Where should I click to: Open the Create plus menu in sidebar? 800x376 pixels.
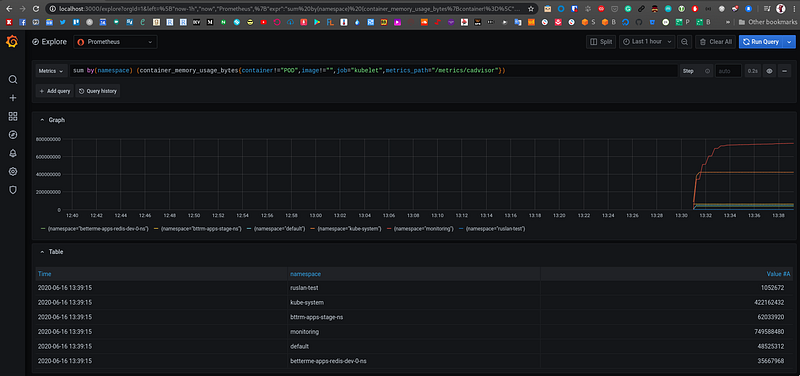[x=13, y=98]
